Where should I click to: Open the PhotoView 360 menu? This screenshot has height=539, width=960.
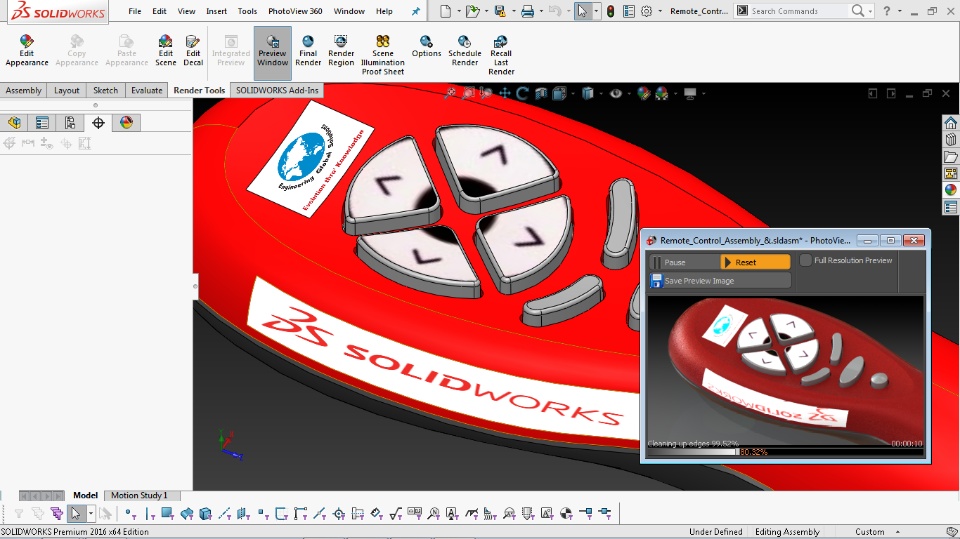pyautogui.click(x=295, y=11)
